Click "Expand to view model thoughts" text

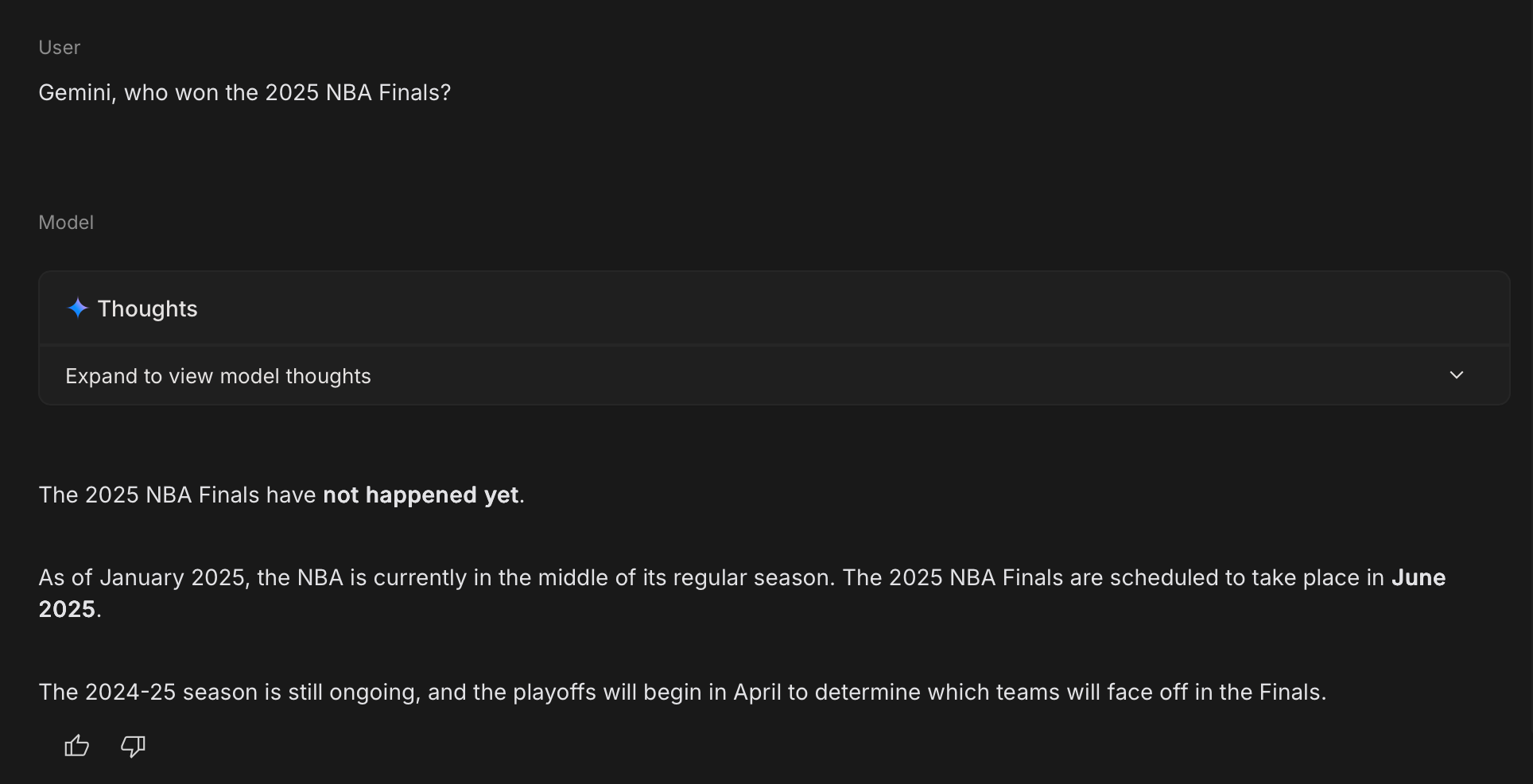(218, 376)
